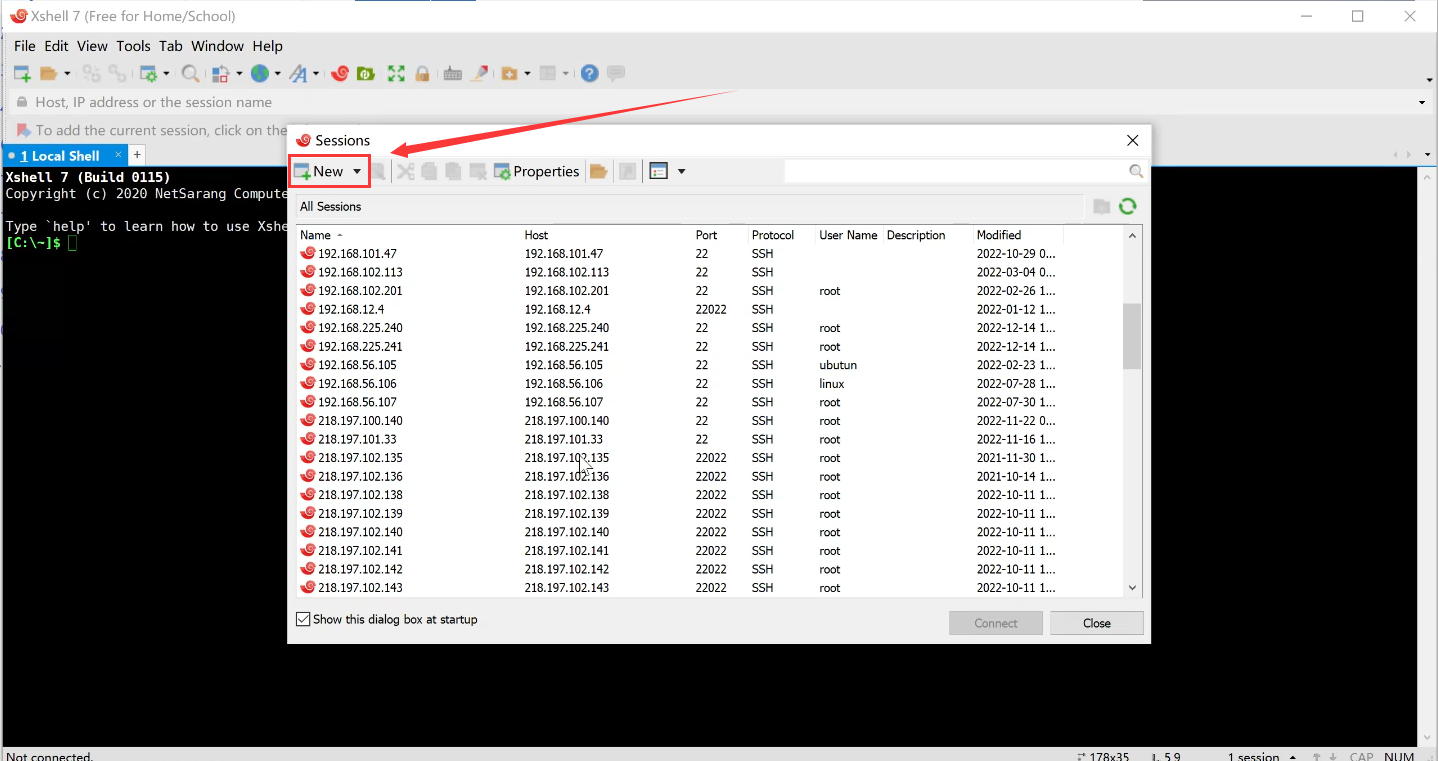Viewport: 1438px width, 761px height.
Task: Click the Connect button
Action: coord(996,623)
